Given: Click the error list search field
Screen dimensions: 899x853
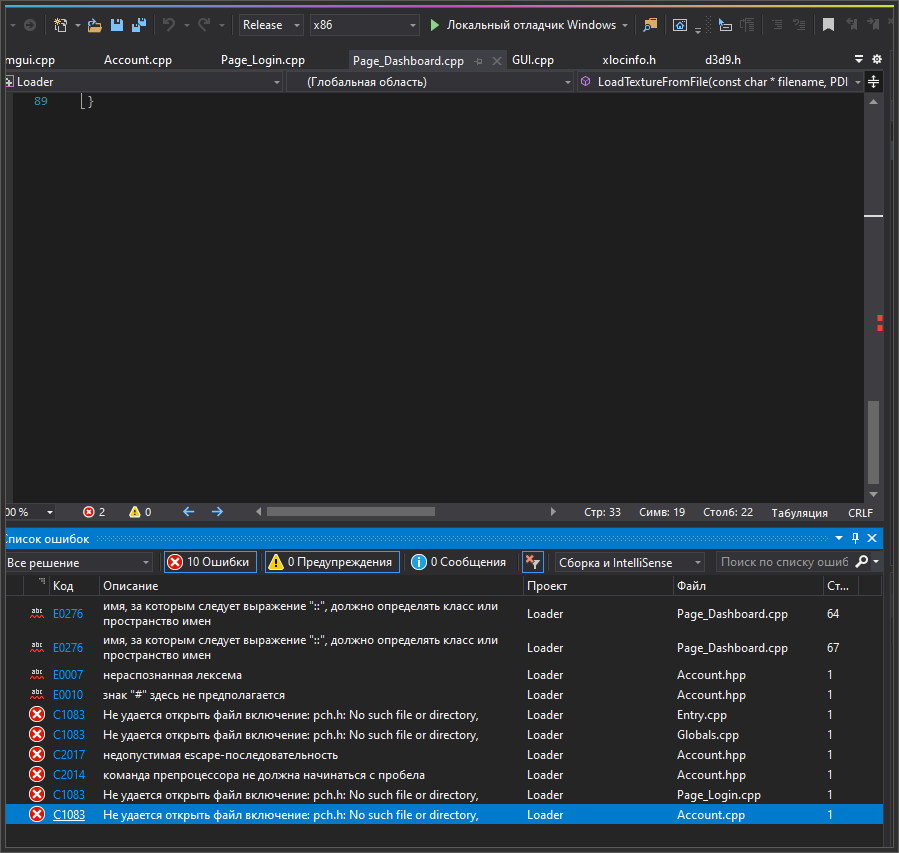Looking at the screenshot, I should coord(784,563).
